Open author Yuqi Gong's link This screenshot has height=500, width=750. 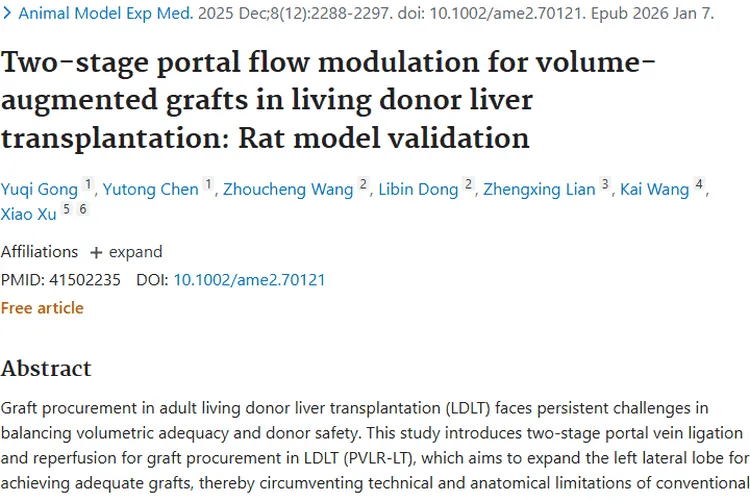click(x=38, y=189)
